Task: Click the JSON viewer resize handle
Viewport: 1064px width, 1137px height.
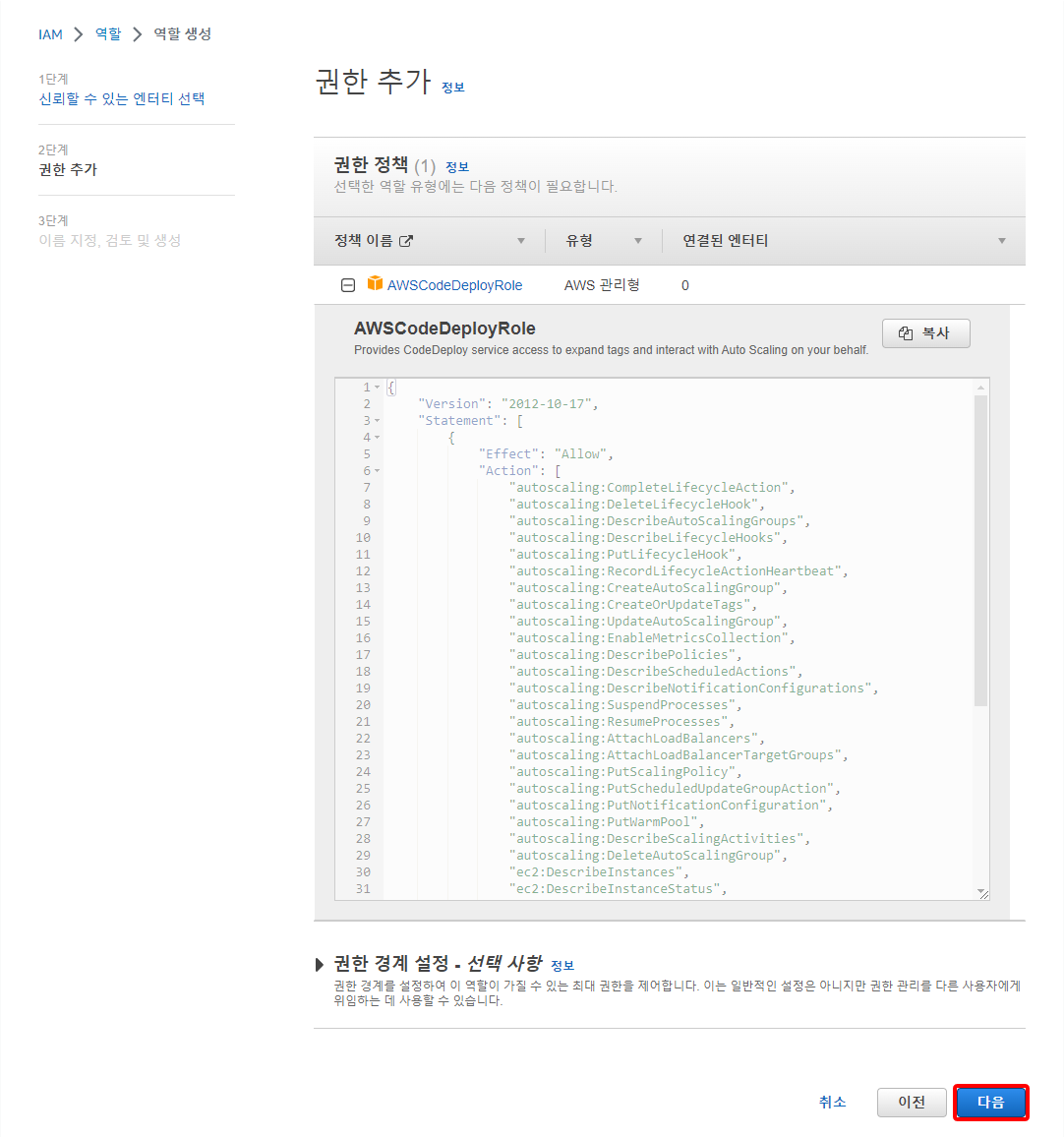Action: point(982,893)
